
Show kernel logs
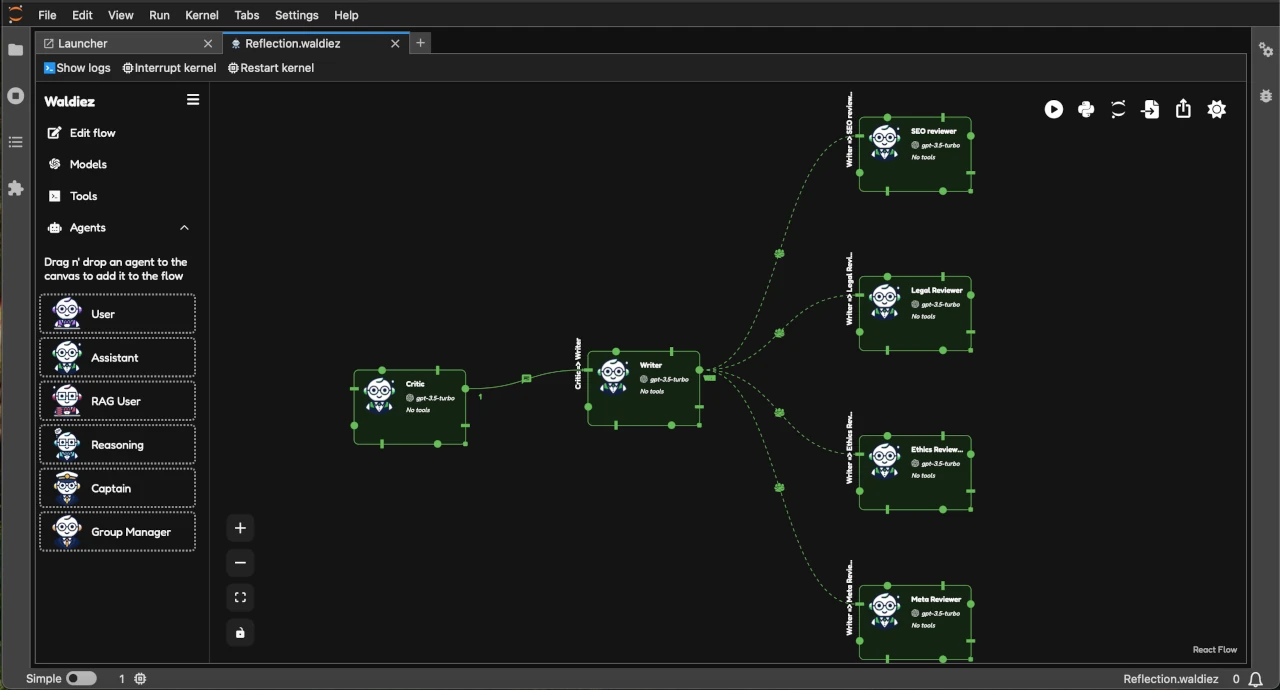pyautogui.click(x=77, y=67)
